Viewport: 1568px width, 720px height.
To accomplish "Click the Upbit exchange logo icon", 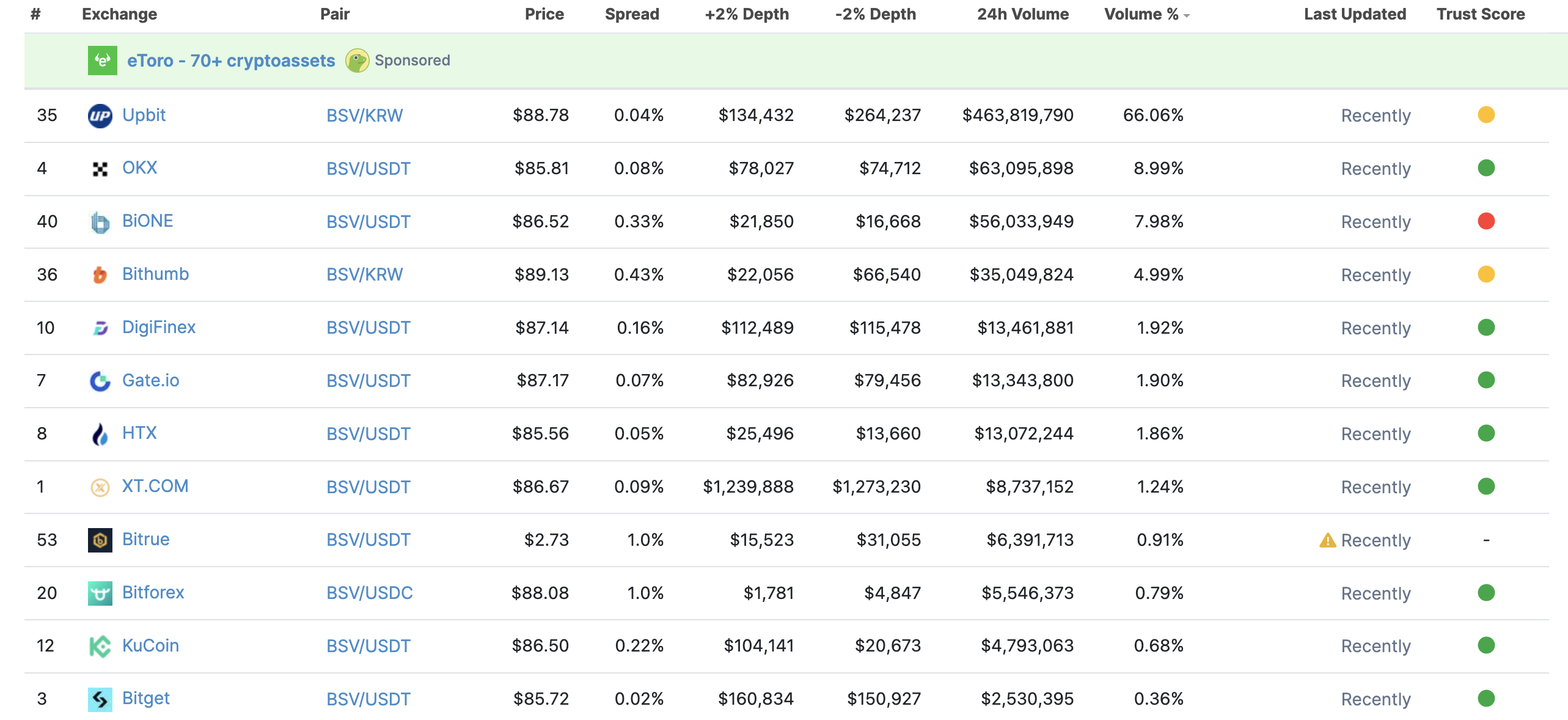I will click(100, 116).
